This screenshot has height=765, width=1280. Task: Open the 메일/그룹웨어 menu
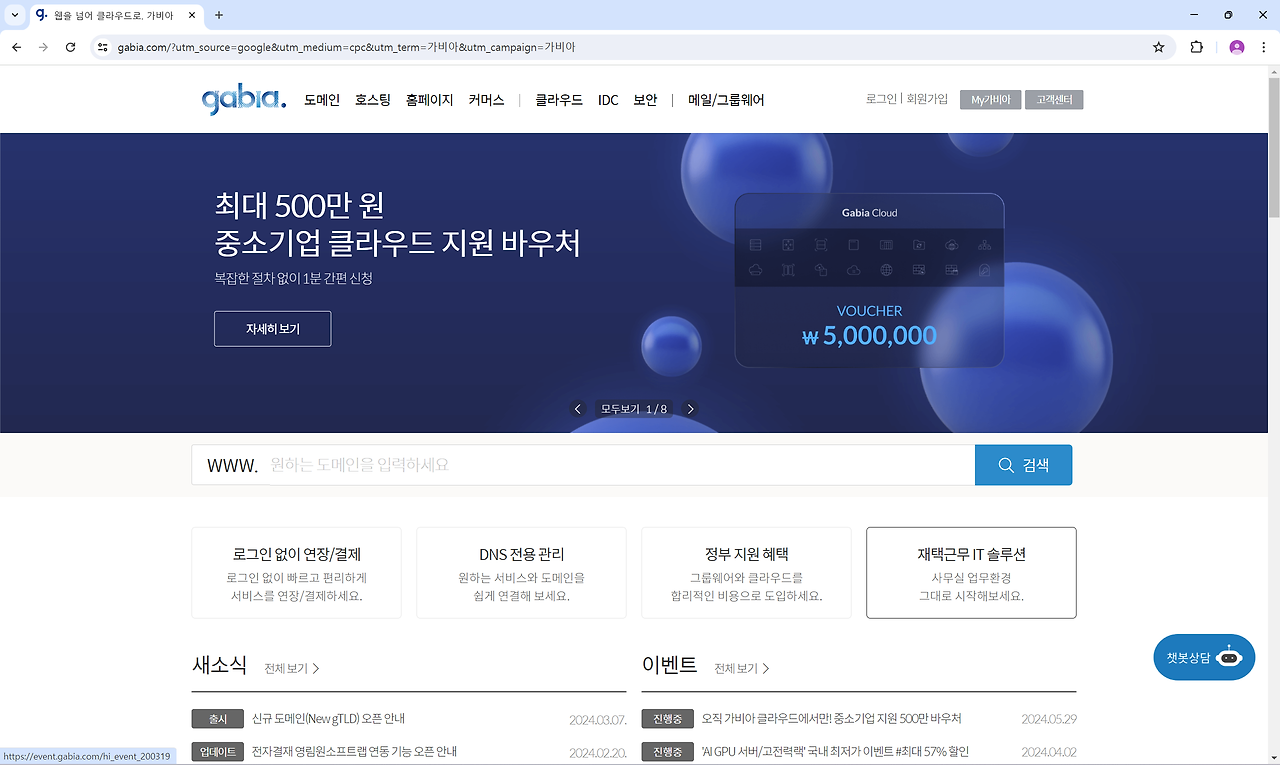click(x=726, y=100)
